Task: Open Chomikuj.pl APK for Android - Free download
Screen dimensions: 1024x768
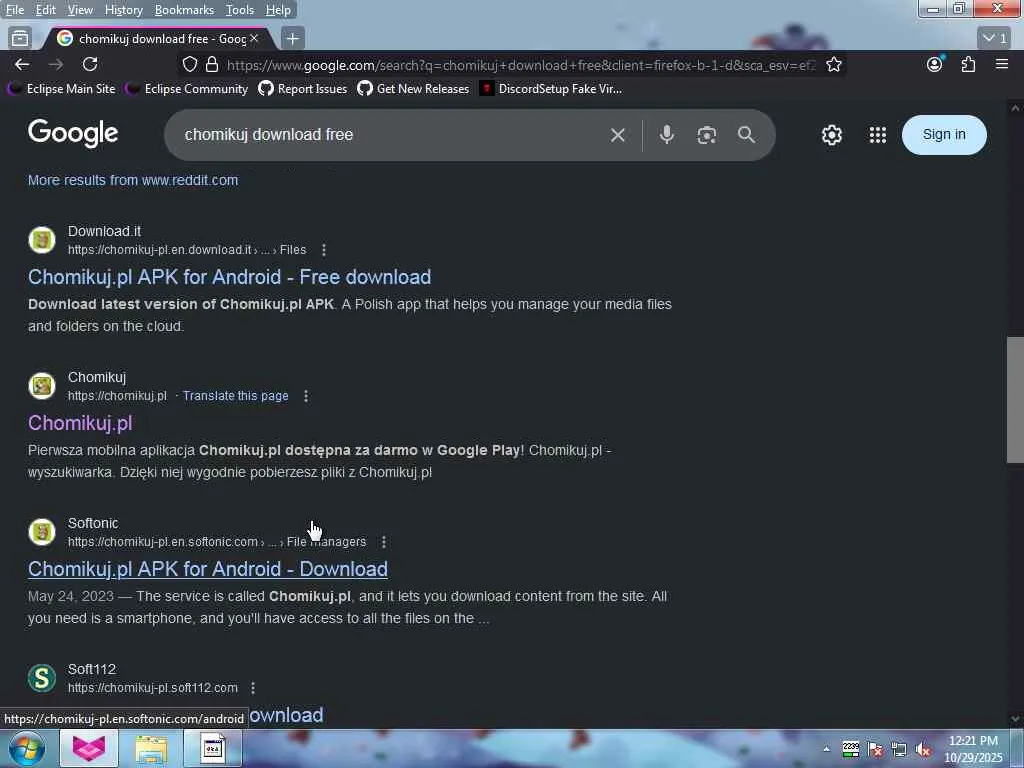Action: tap(229, 277)
